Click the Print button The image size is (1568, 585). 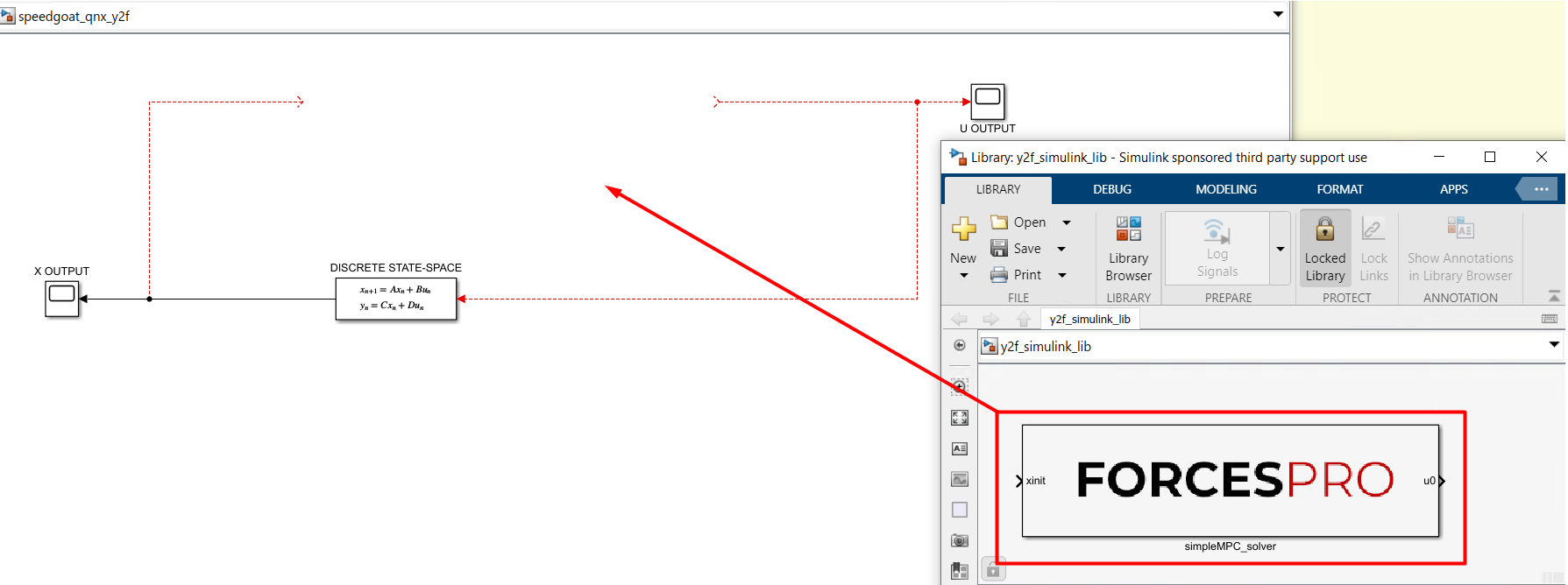(x=1017, y=275)
